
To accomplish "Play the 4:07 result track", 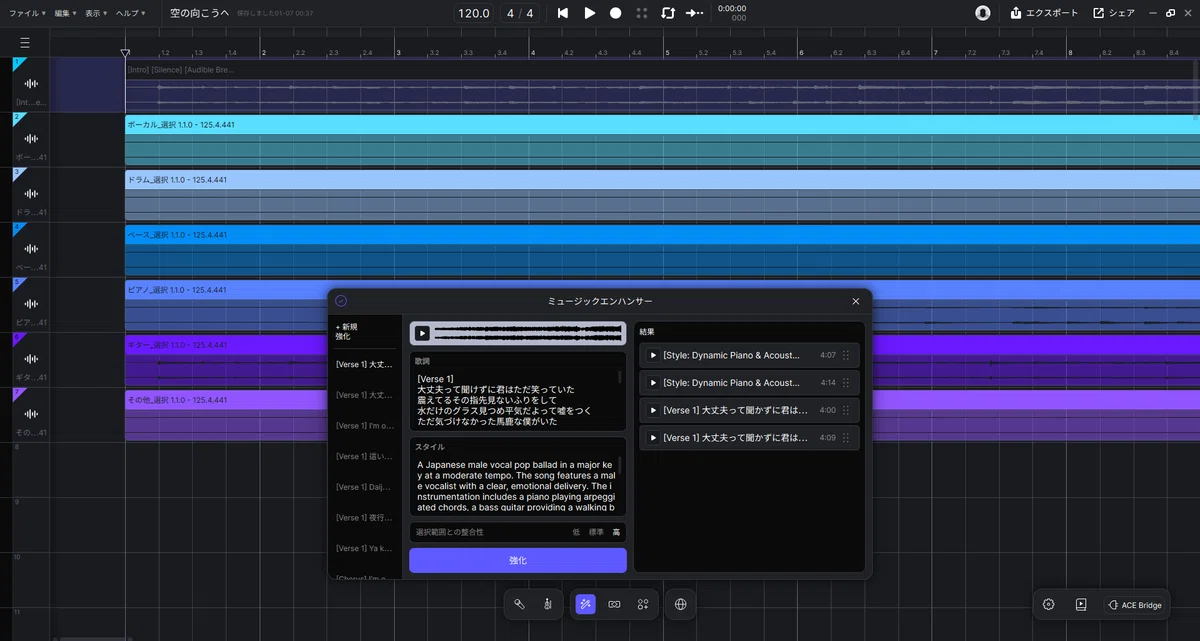I will tap(653, 355).
